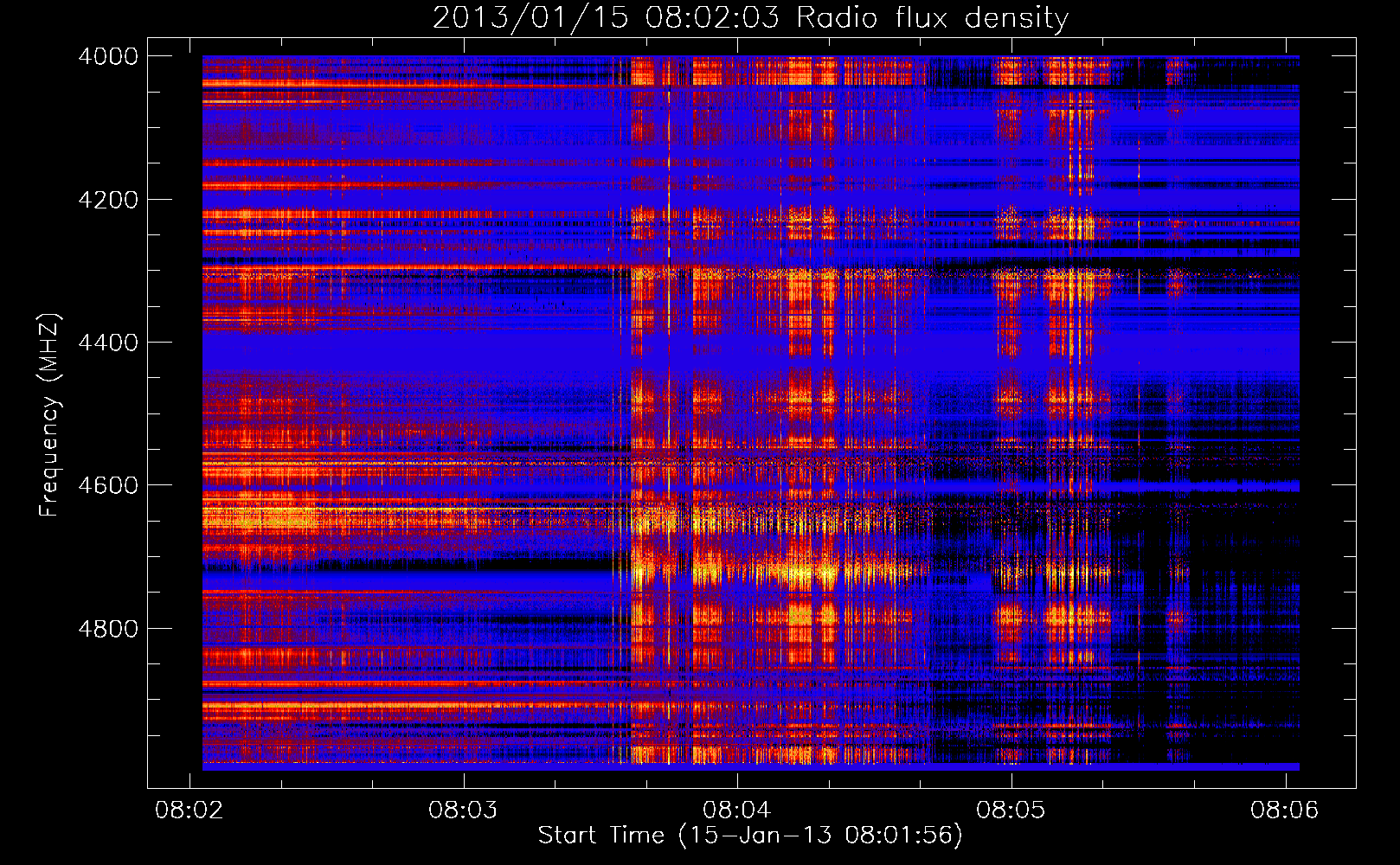Screen dimensions: 1400x865
Task: Click the 08:05 time tick label
Action: coord(1011,810)
